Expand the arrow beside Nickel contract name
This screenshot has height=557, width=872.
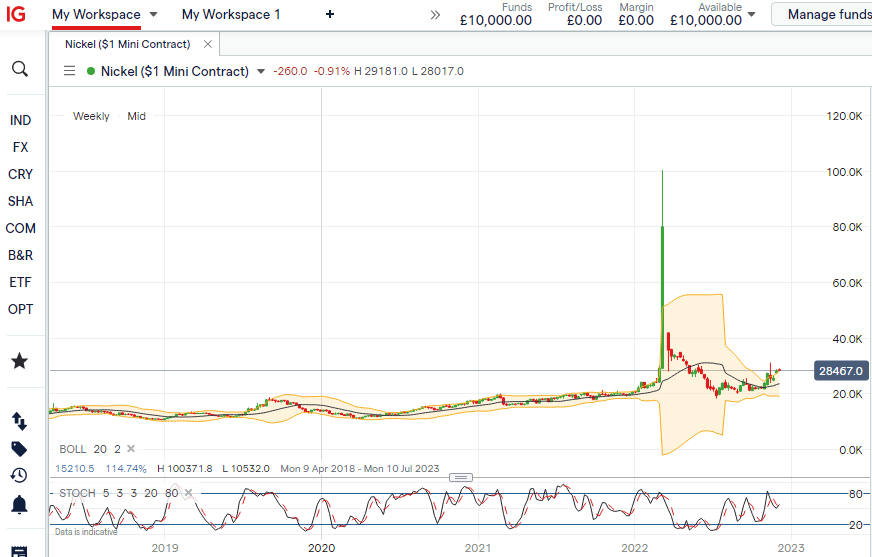260,72
